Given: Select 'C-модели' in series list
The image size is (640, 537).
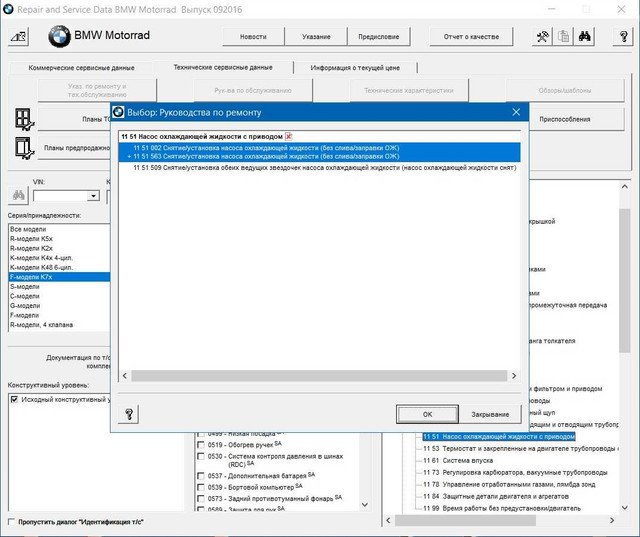Looking at the screenshot, I should [x=59, y=296].
